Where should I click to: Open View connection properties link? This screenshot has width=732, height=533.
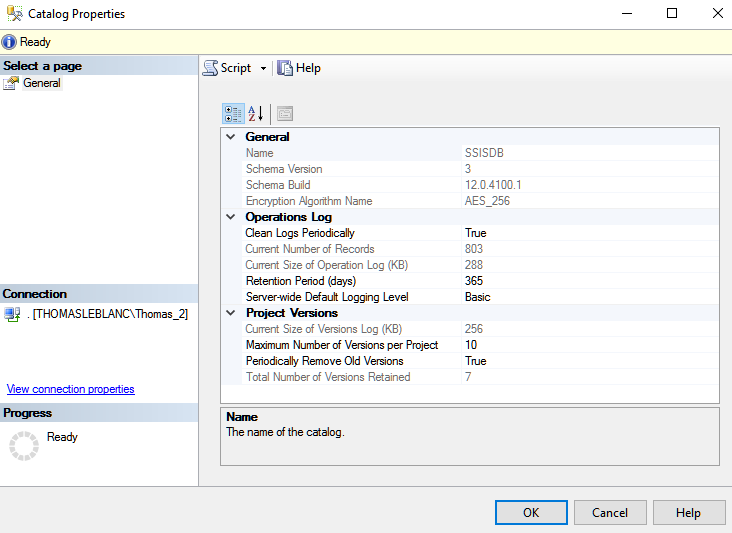click(70, 389)
